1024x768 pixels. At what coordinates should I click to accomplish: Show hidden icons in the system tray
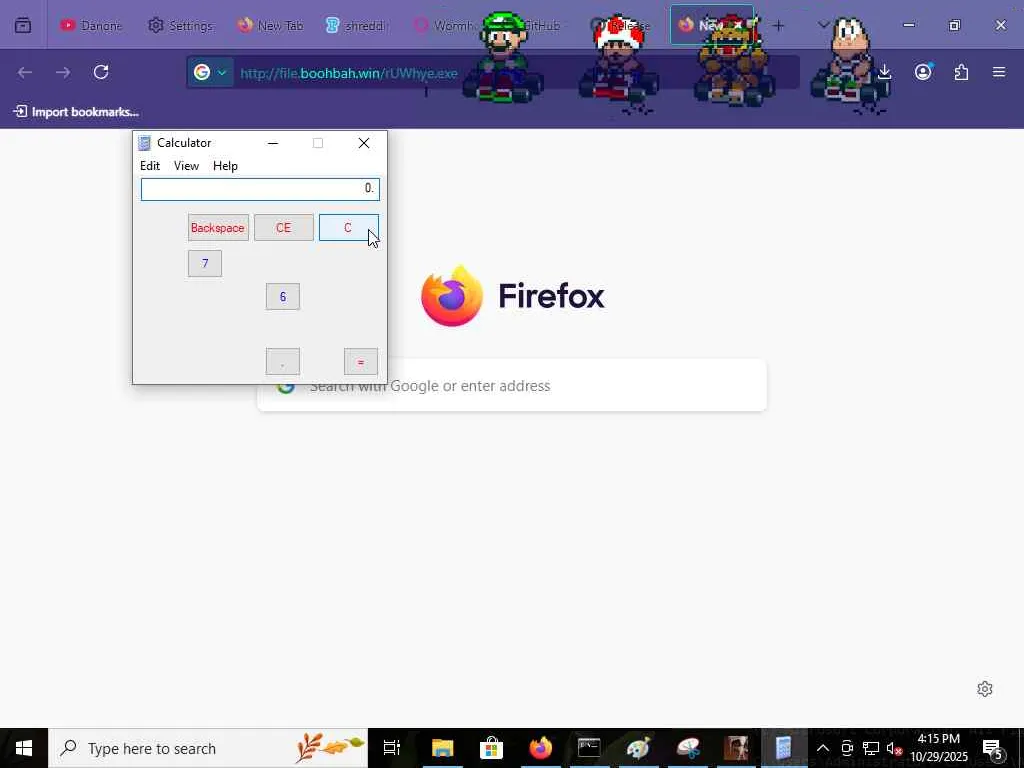(823, 748)
